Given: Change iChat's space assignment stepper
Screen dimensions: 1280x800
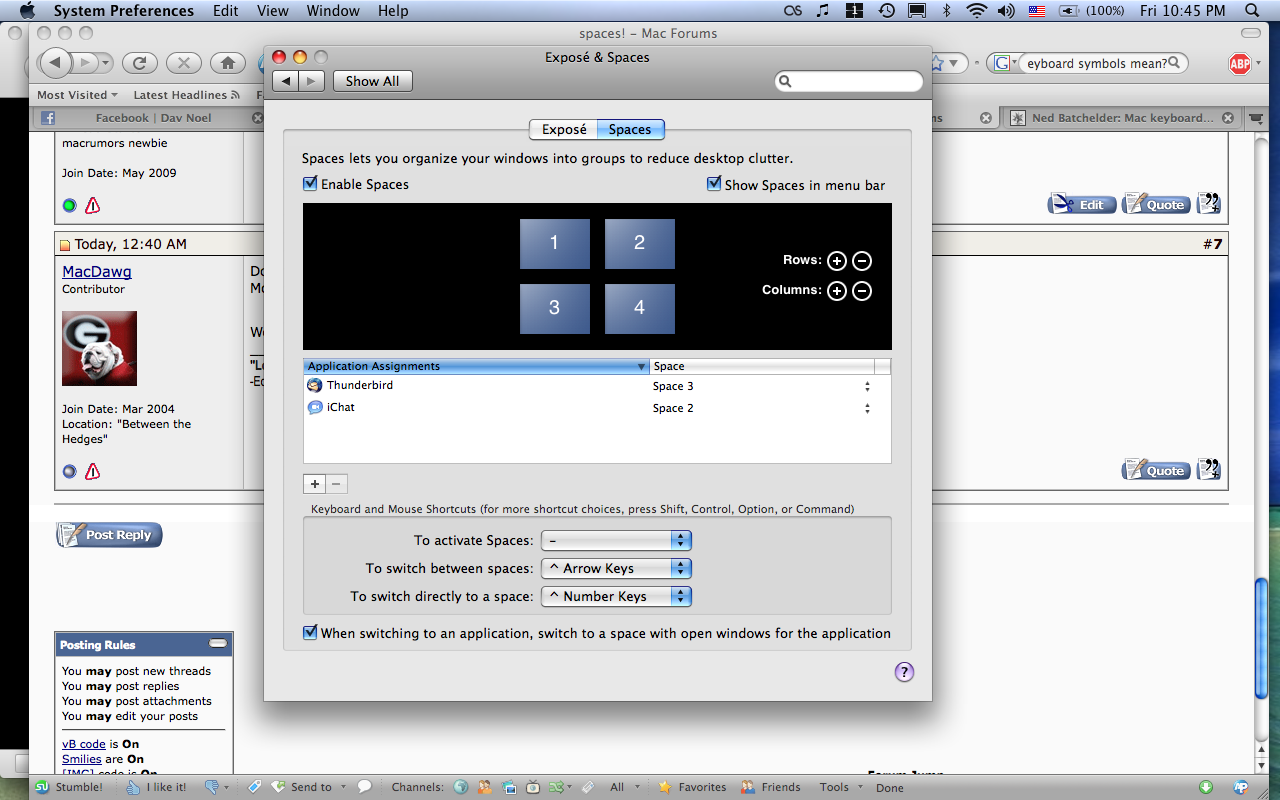Looking at the screenshot, I should pyautogui.click(x=867, y=409).
